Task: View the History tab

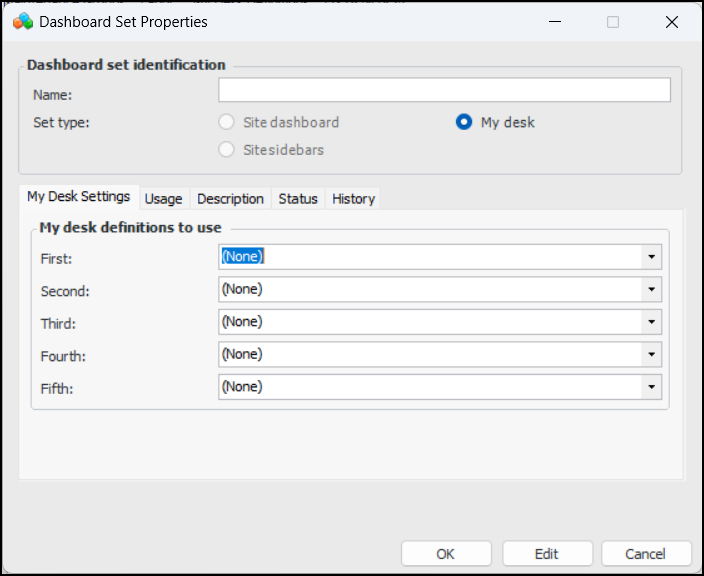Action: coord(353,199)
